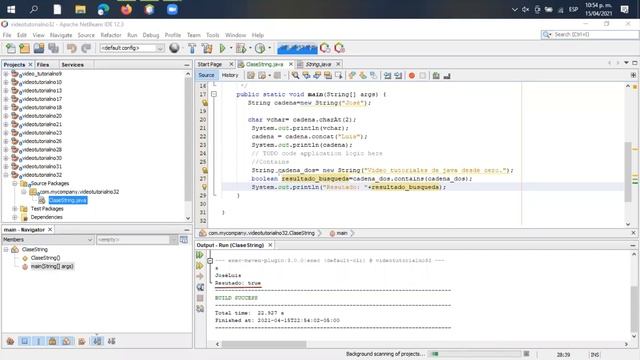This screenshot has width=640, height=360.
Task: Switch to the Files tab
Action: [43, 64]
